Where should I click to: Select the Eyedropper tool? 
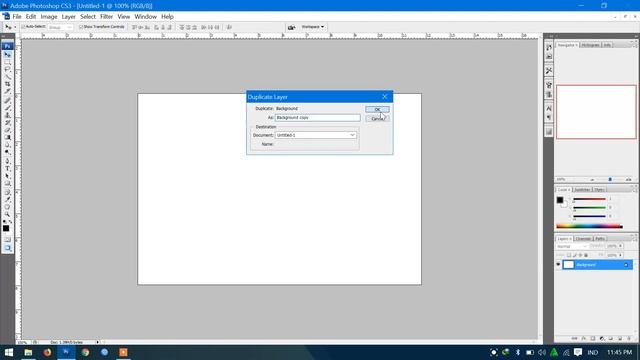(x=7, y=199)
